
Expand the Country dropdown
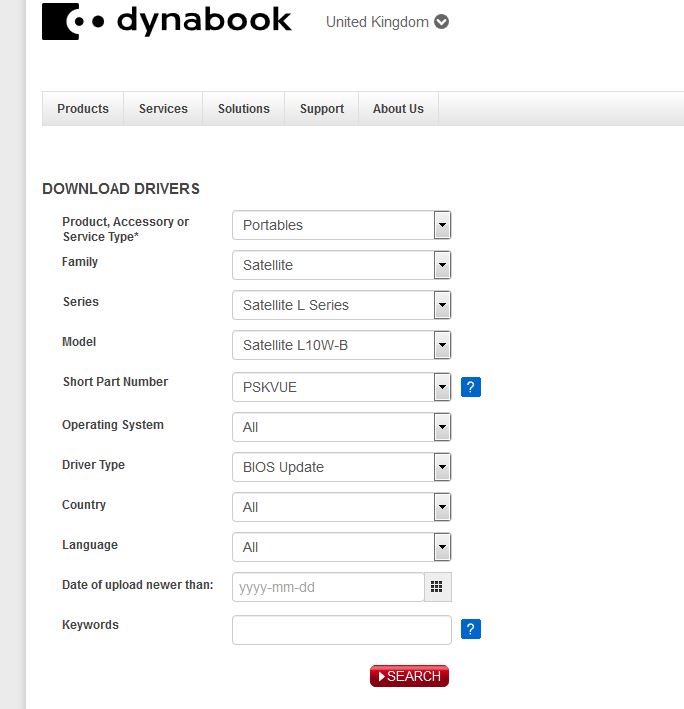coord(342,507)
